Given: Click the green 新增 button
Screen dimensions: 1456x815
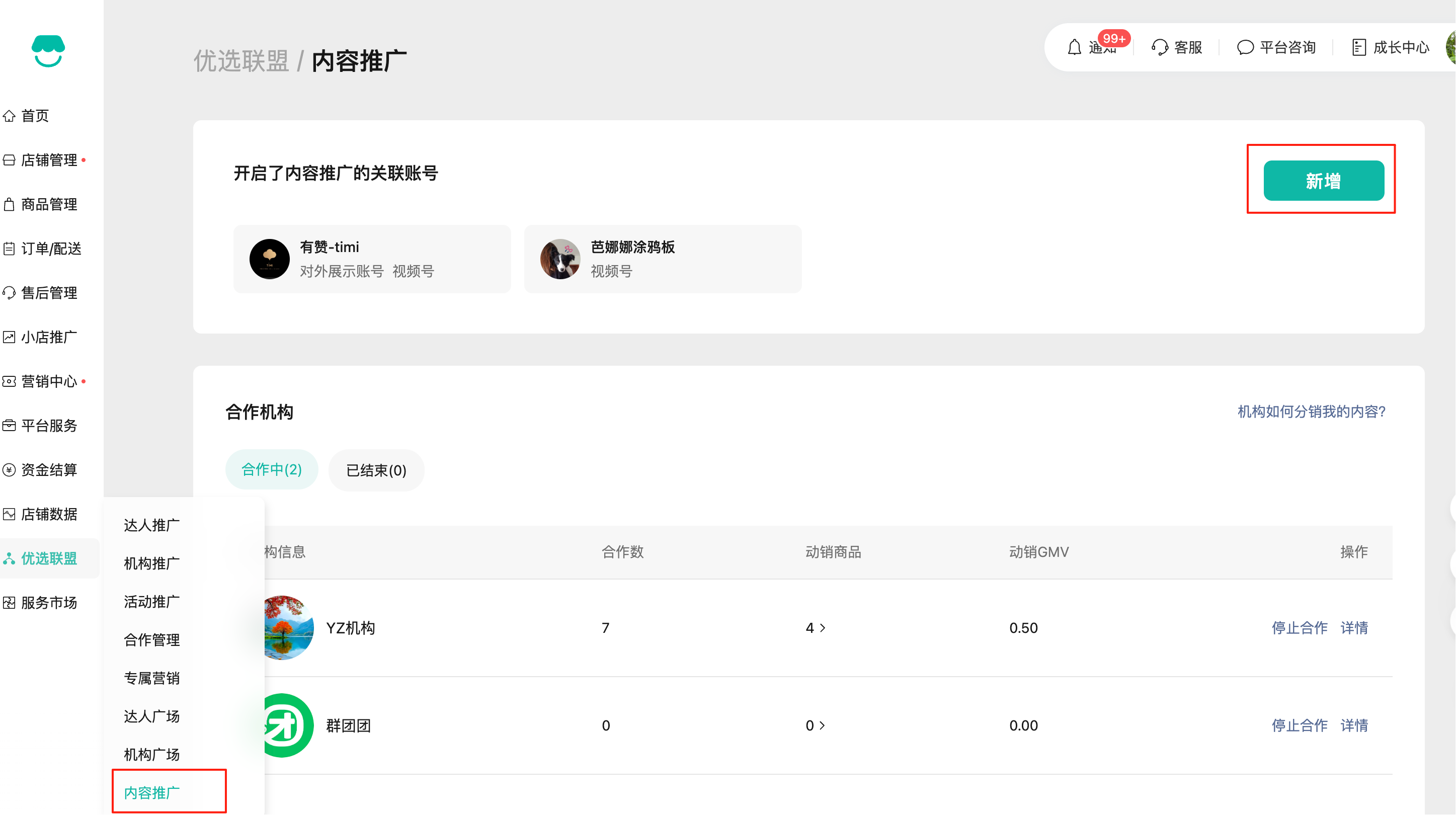Looking at the screenshot, I should pos(1323,181).
